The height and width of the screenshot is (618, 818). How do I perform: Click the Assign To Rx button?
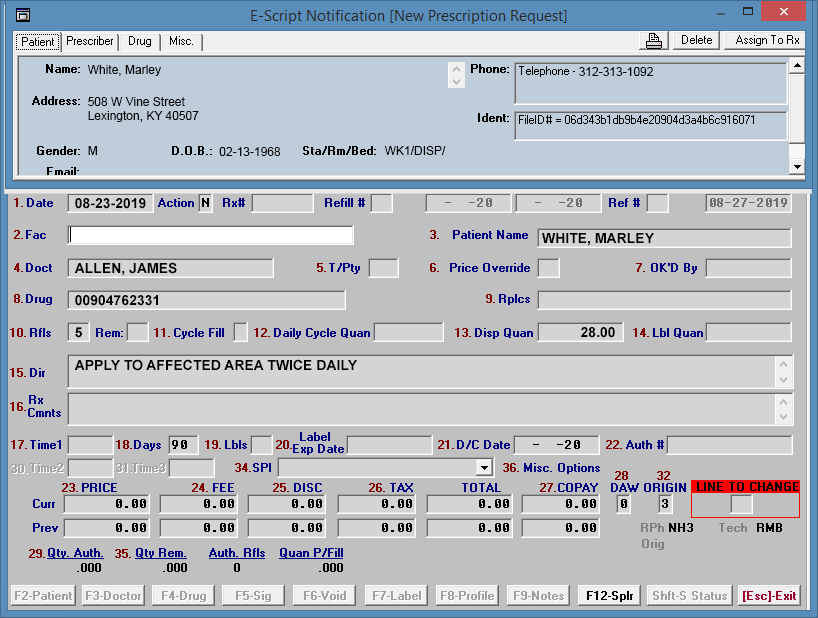tap(767, 40)
